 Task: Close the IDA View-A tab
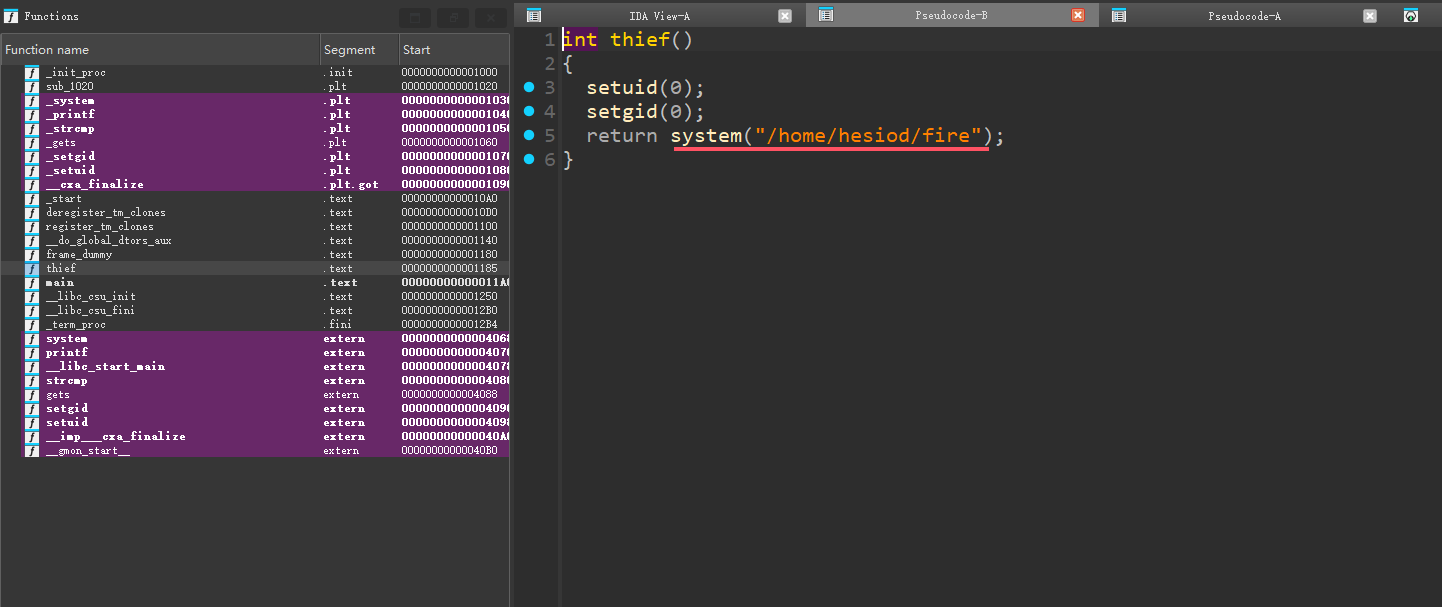tap(785, 16)
